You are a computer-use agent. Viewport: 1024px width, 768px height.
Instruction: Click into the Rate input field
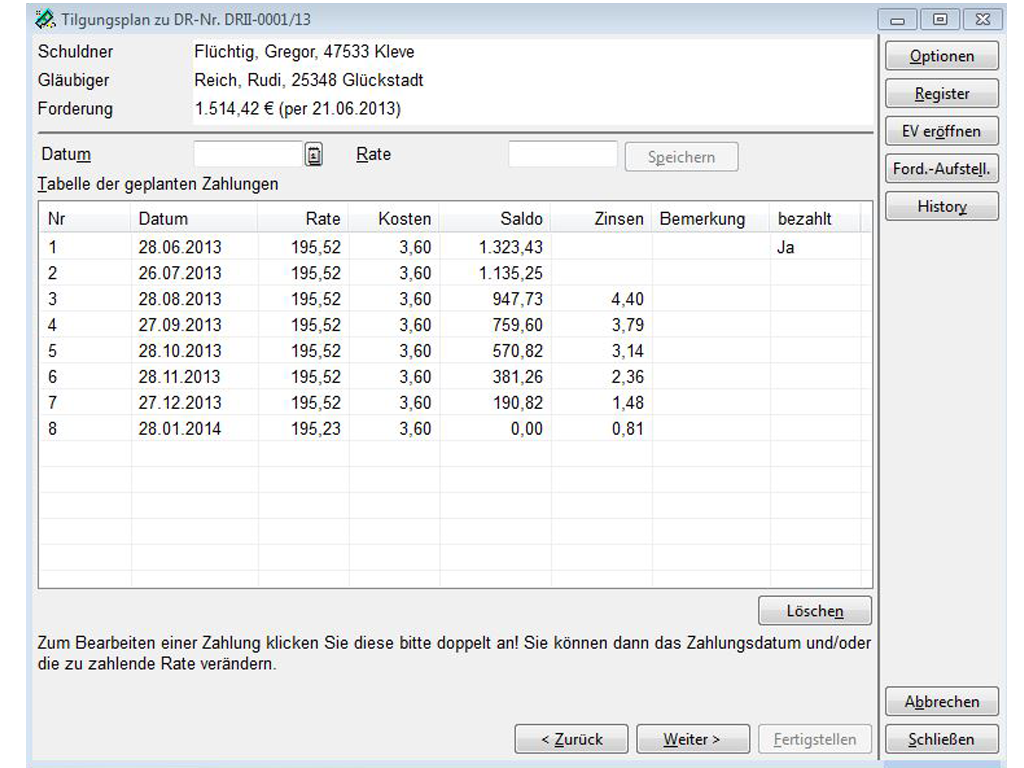coord(562,155)
